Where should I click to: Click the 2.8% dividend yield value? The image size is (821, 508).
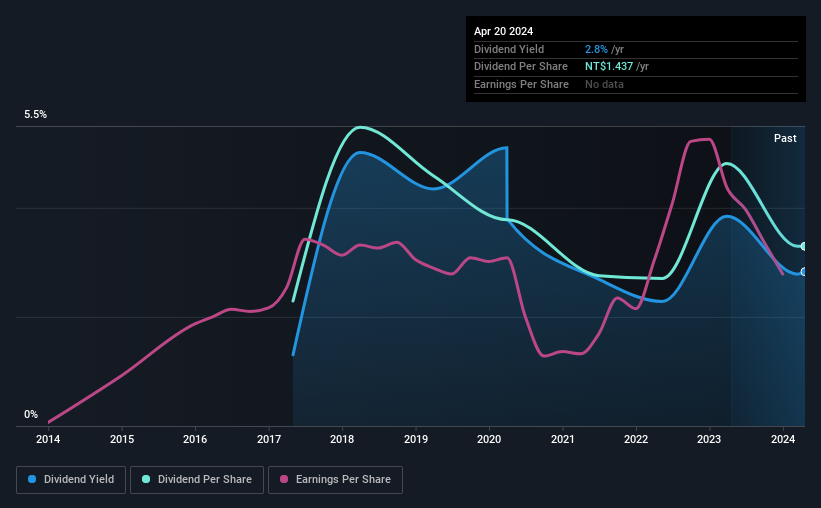pyautogui.click(x=596, y=49)
